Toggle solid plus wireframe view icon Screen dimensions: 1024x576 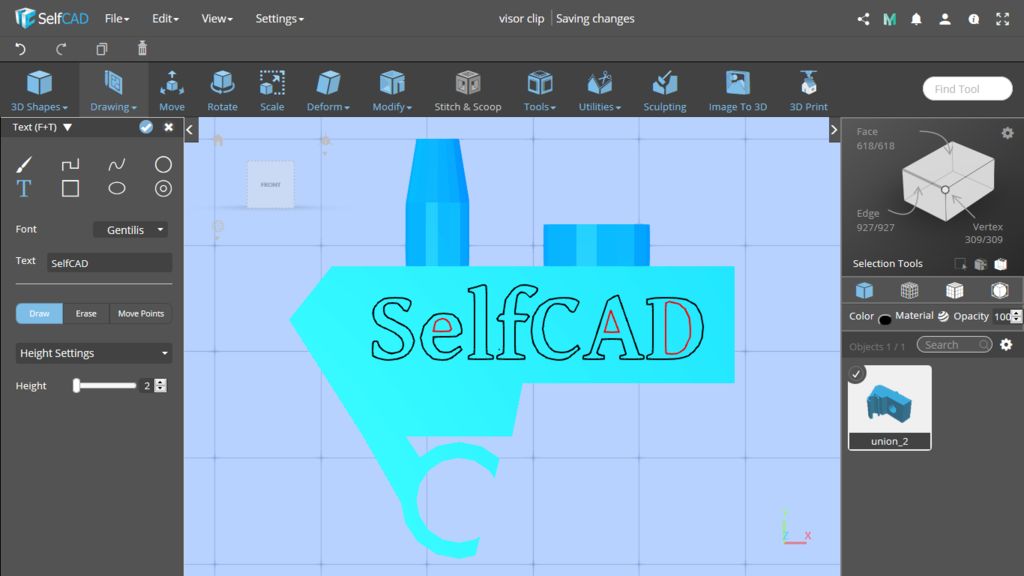tap(954, 290)
